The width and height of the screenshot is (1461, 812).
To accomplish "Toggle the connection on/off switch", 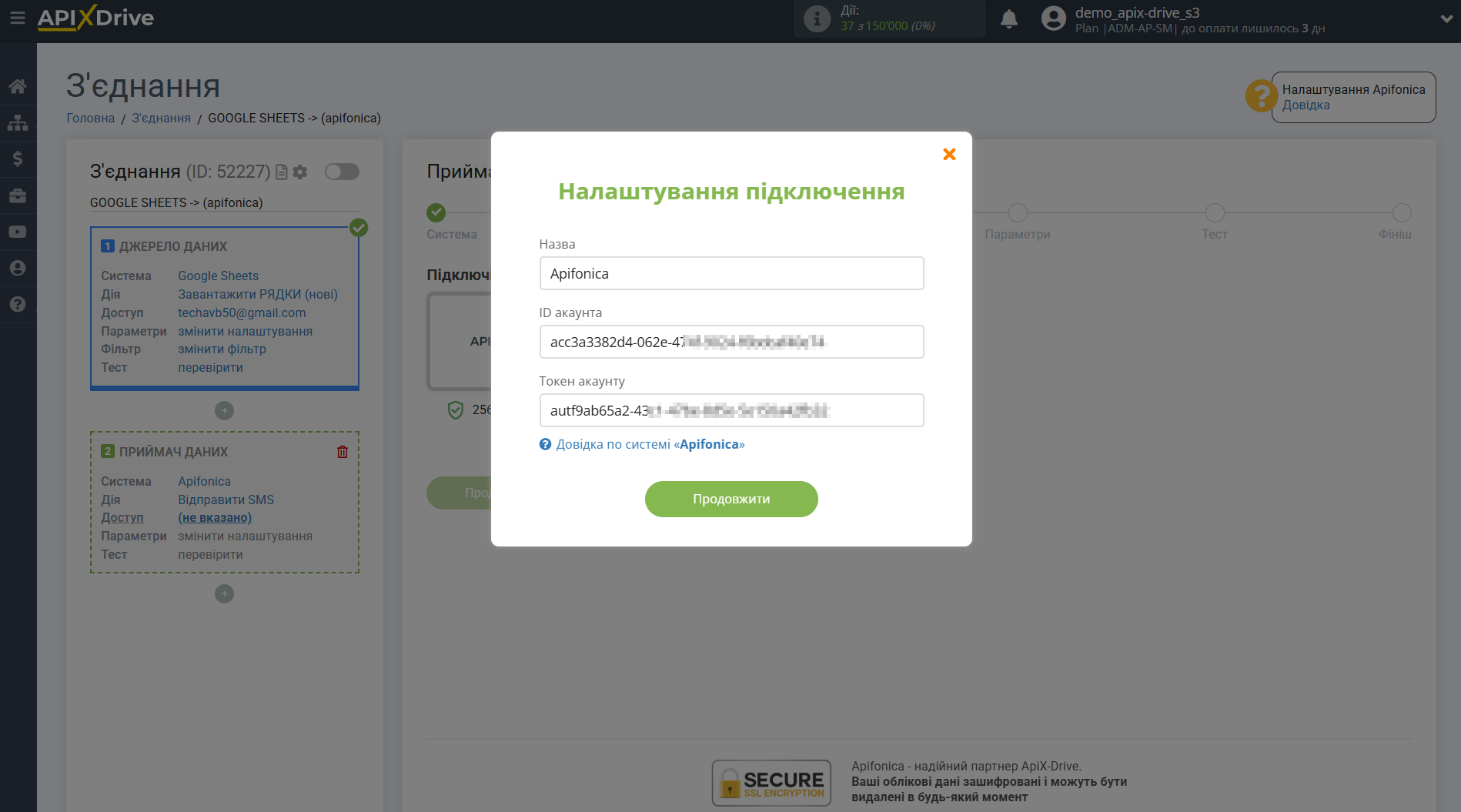I will [x=342, y=172].
